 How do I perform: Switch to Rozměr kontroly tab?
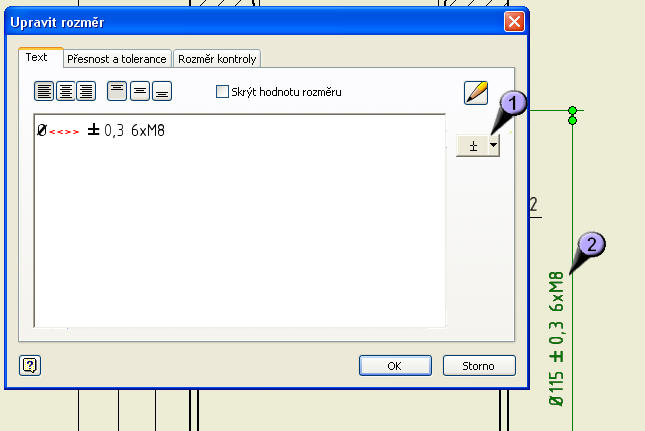pyautogui.click(x=217, y=59)
